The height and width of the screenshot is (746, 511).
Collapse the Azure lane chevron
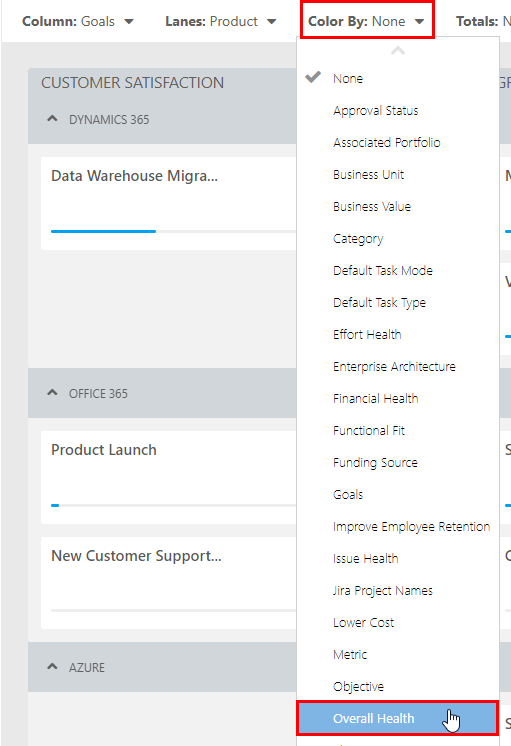coord(52,667)
